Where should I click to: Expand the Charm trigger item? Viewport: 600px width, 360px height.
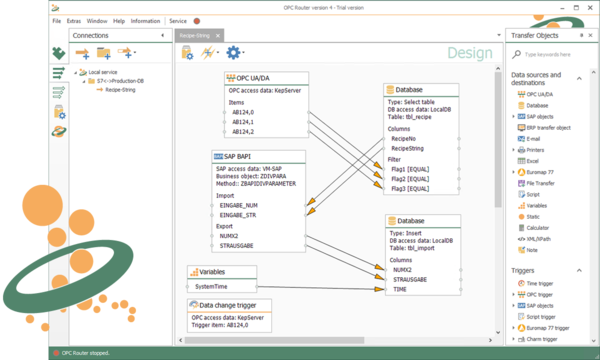(514, 339)
